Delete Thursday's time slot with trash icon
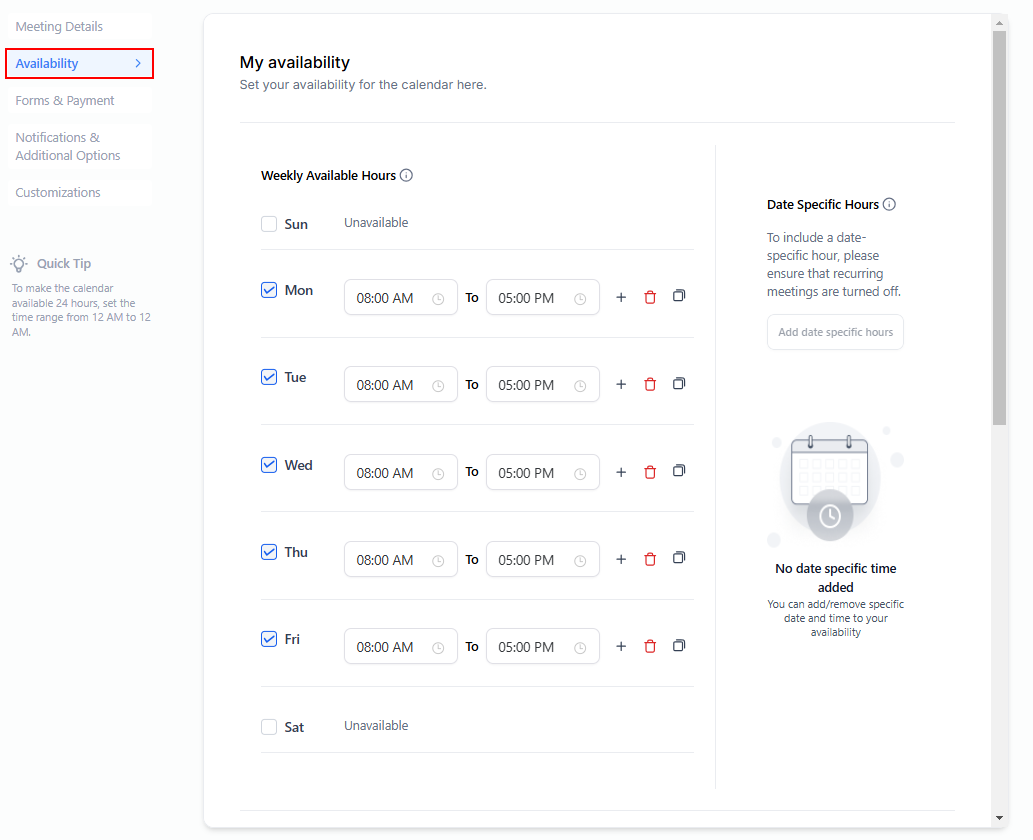Viewport: 1033px width, 840px height. click(x=650, y=560)
